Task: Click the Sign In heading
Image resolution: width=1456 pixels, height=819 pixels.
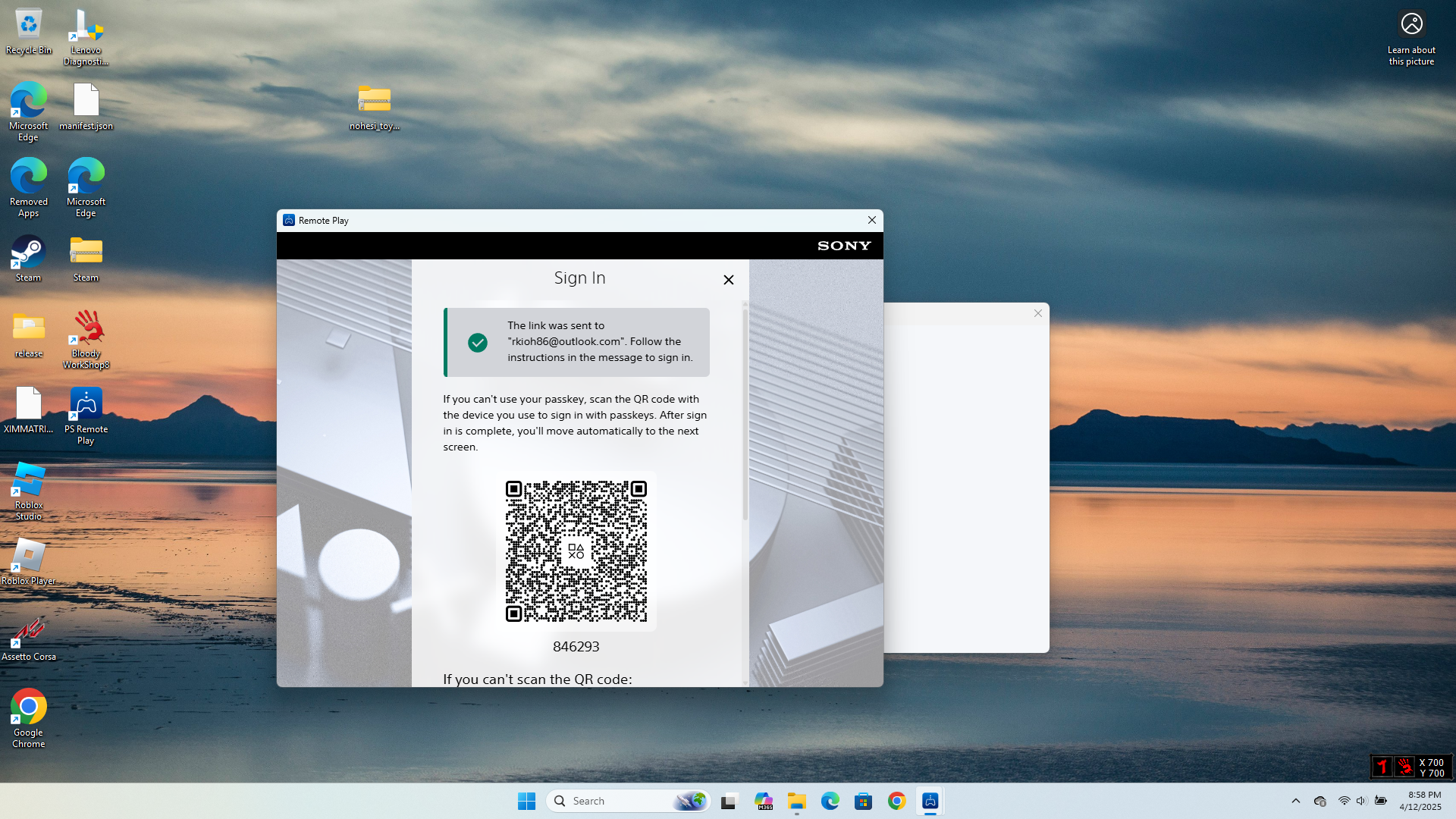Action: click(580, 278)
